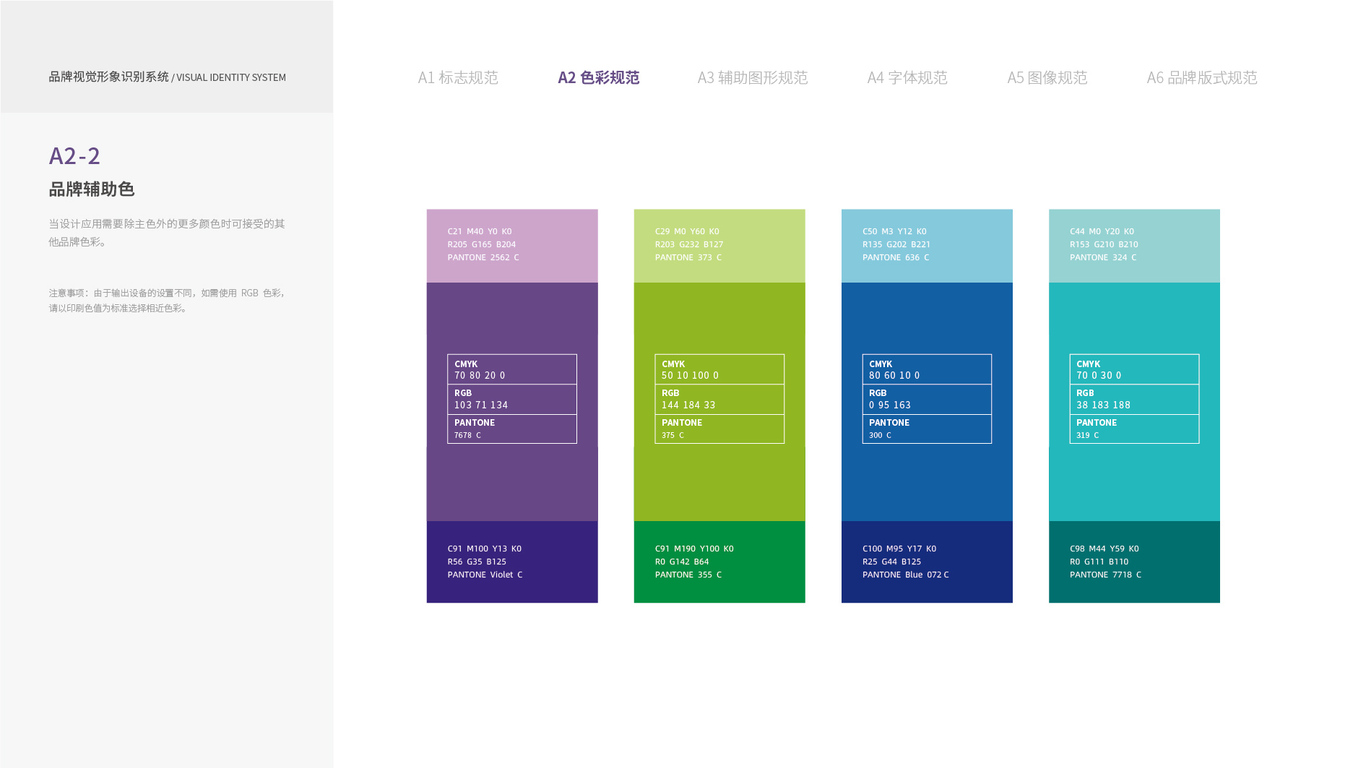Screen dimensions: 1366x768
Task: Pick the main green PANTONE 375 C swatch
Action: [719, 402]
